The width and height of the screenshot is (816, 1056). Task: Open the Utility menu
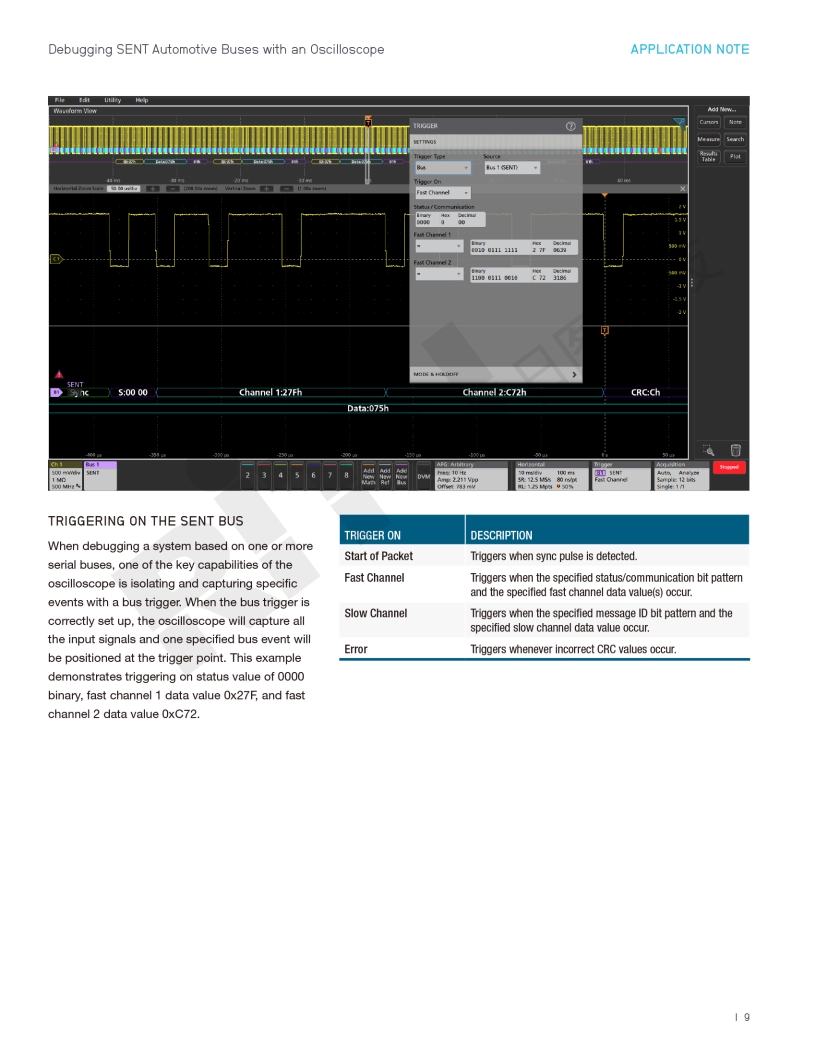coord(113,100)
